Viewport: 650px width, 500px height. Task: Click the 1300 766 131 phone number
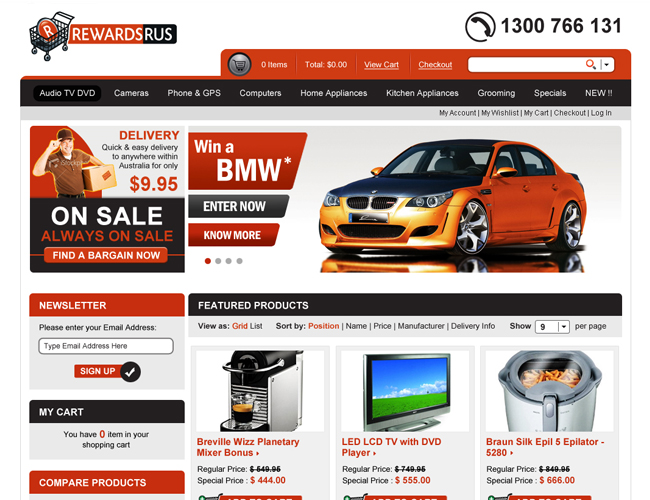pos(561,26)
